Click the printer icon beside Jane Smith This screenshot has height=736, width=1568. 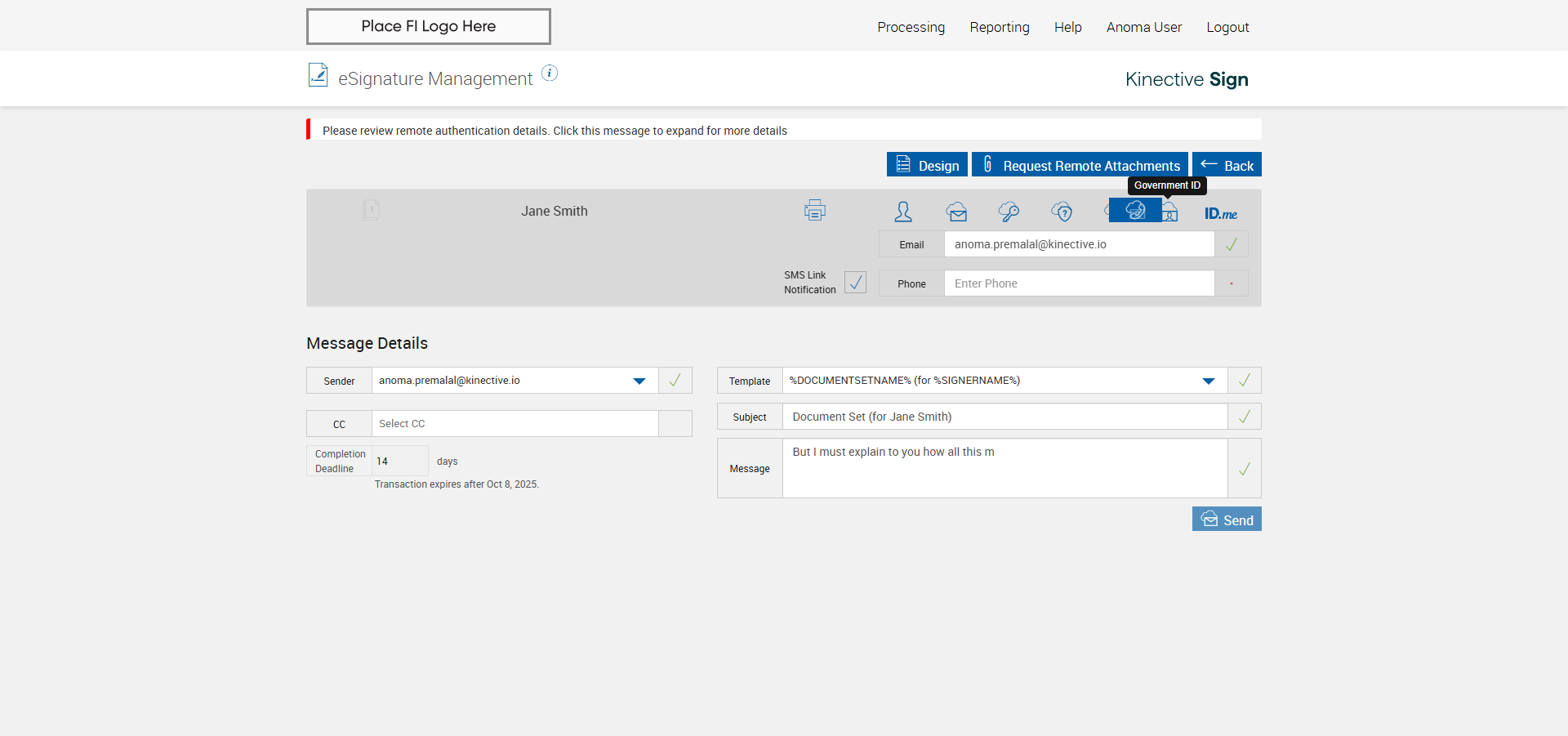(814, 211)
